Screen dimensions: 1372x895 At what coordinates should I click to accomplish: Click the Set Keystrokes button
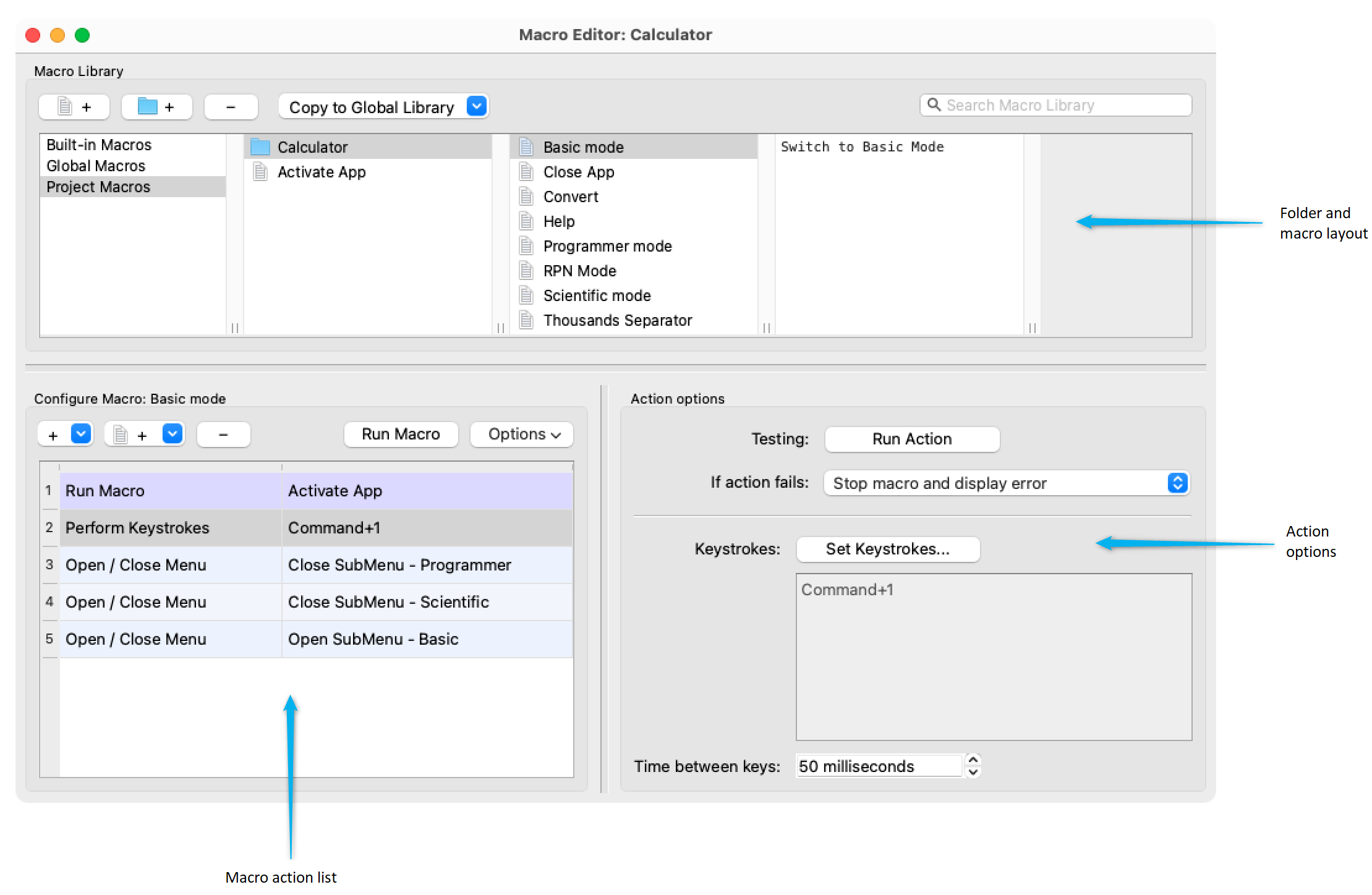tap(887, 549)
